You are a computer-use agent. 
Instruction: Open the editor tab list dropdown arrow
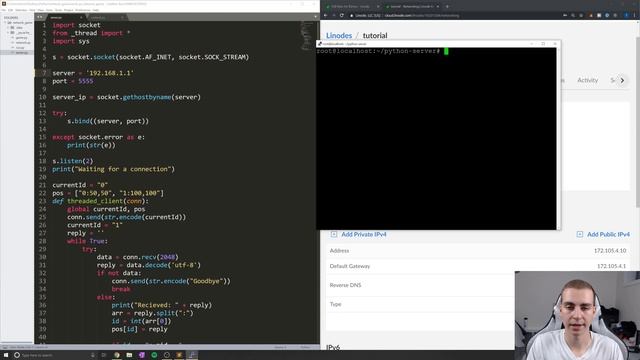coord(316,17)
